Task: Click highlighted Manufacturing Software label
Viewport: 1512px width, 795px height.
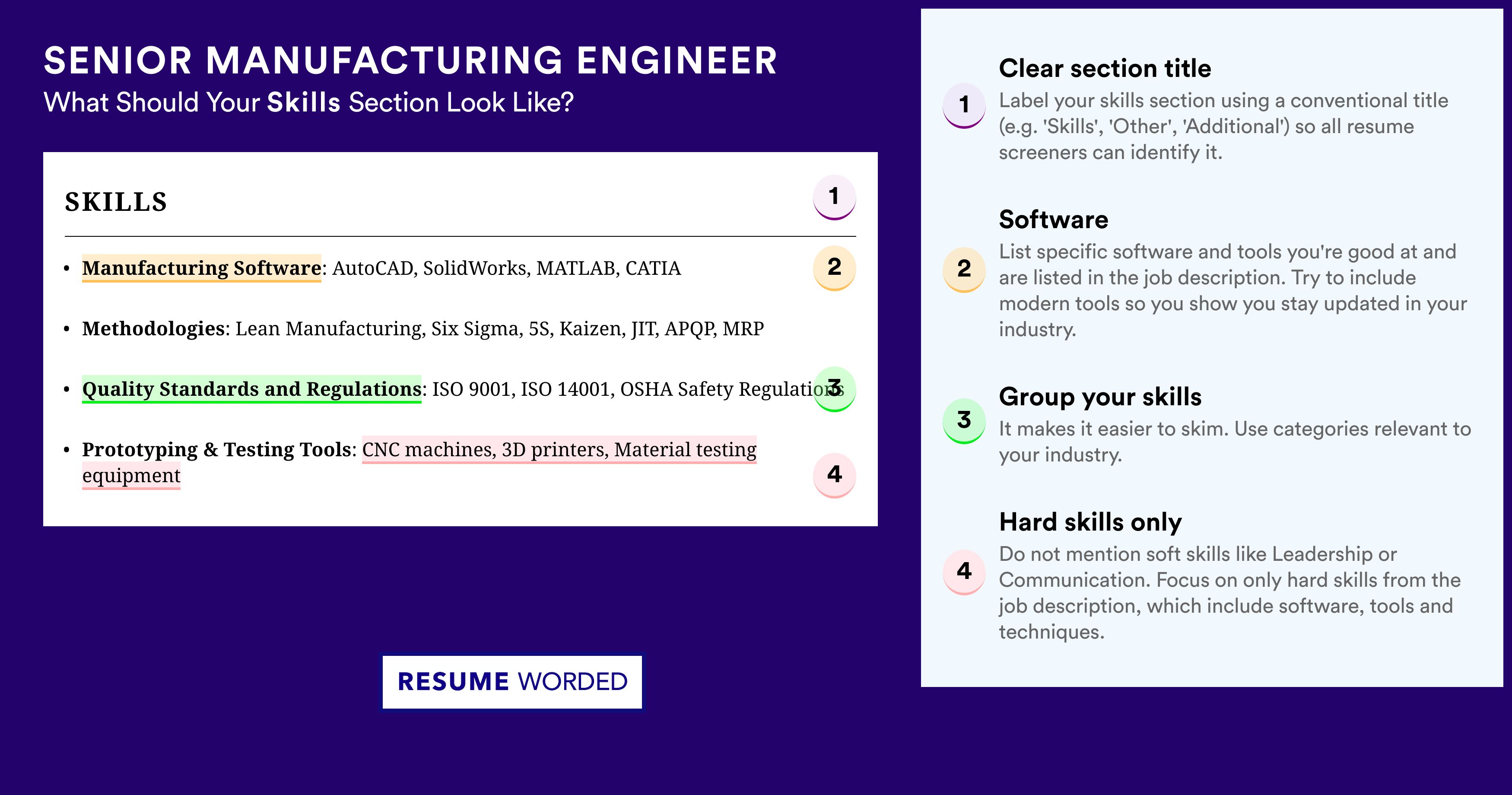Action: (201, 268)
